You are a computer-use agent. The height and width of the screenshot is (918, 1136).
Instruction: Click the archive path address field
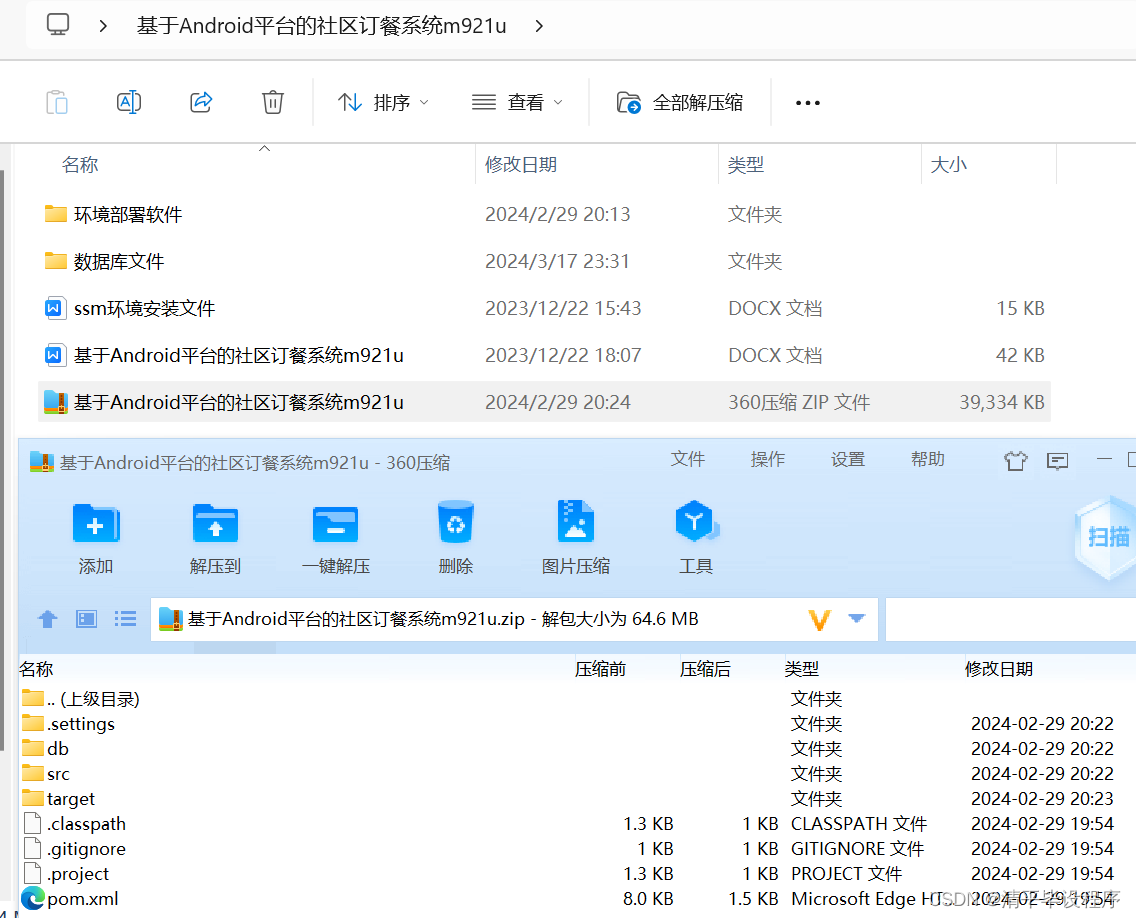tap(514, 619)
